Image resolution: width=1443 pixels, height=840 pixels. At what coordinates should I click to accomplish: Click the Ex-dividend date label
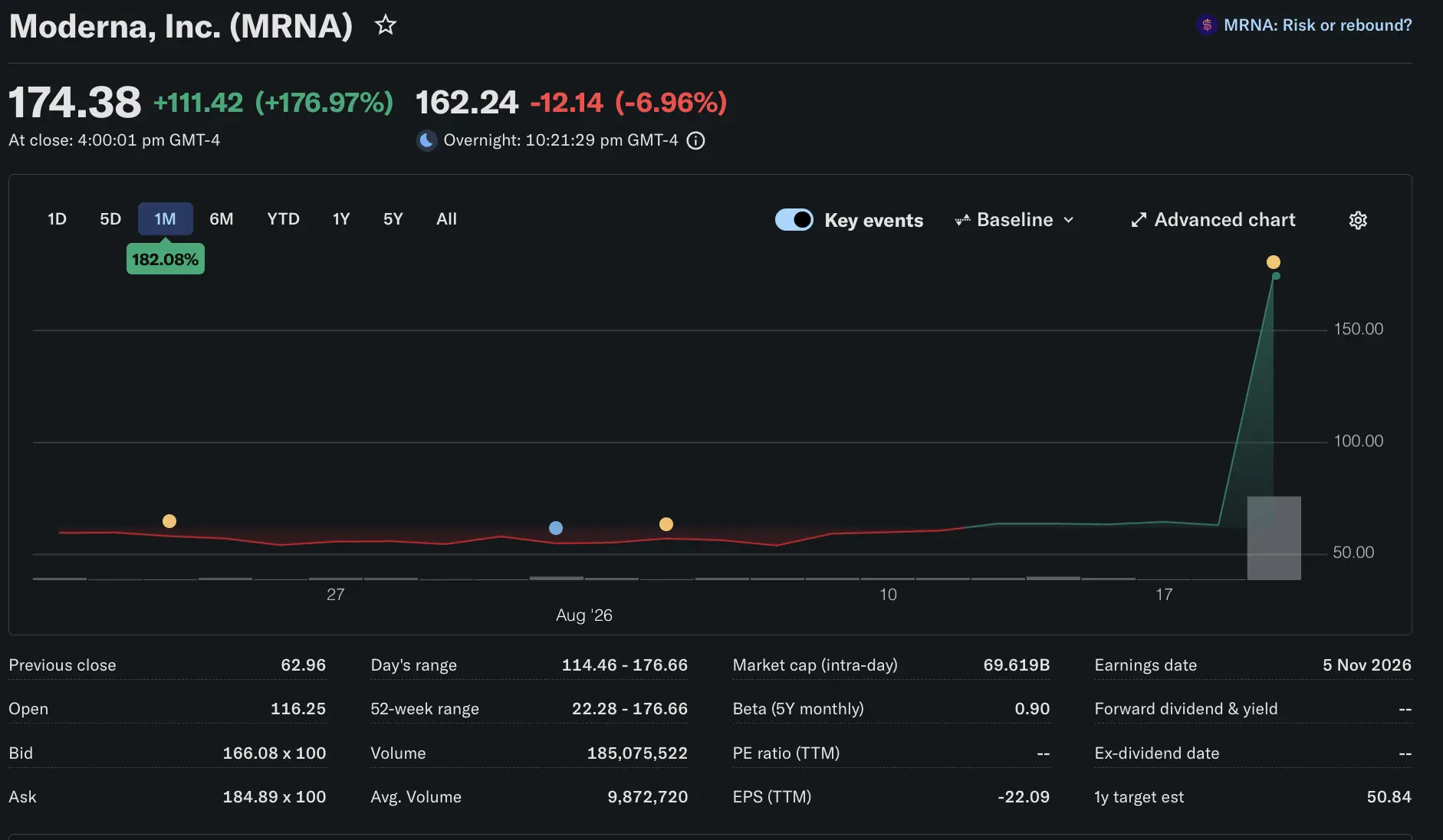[1157, 753]
